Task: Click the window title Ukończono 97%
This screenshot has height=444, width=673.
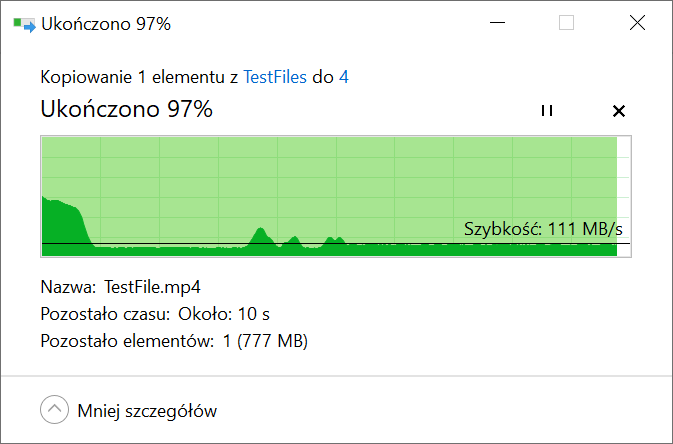Action: pyautogui.click(x=106, y=24)
